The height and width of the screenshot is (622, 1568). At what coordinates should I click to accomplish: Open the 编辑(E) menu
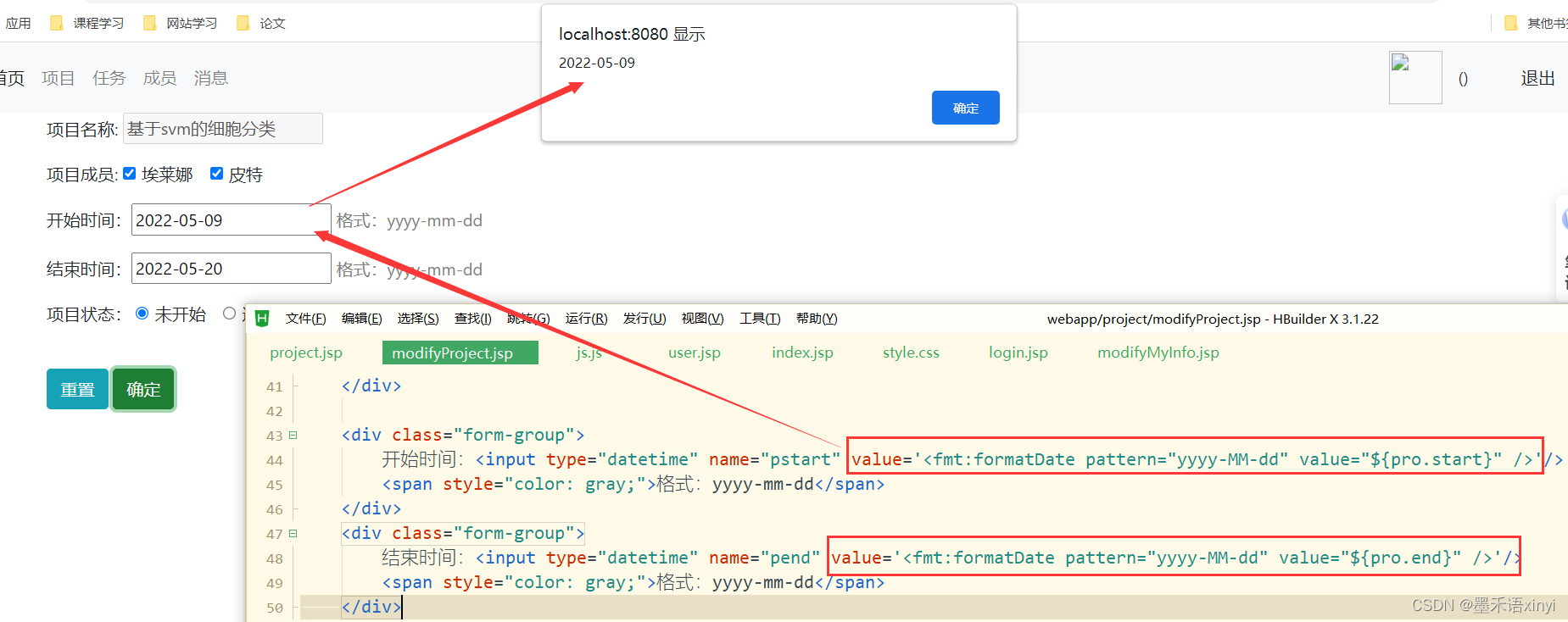pyautogui.click(x=362, y=319)
